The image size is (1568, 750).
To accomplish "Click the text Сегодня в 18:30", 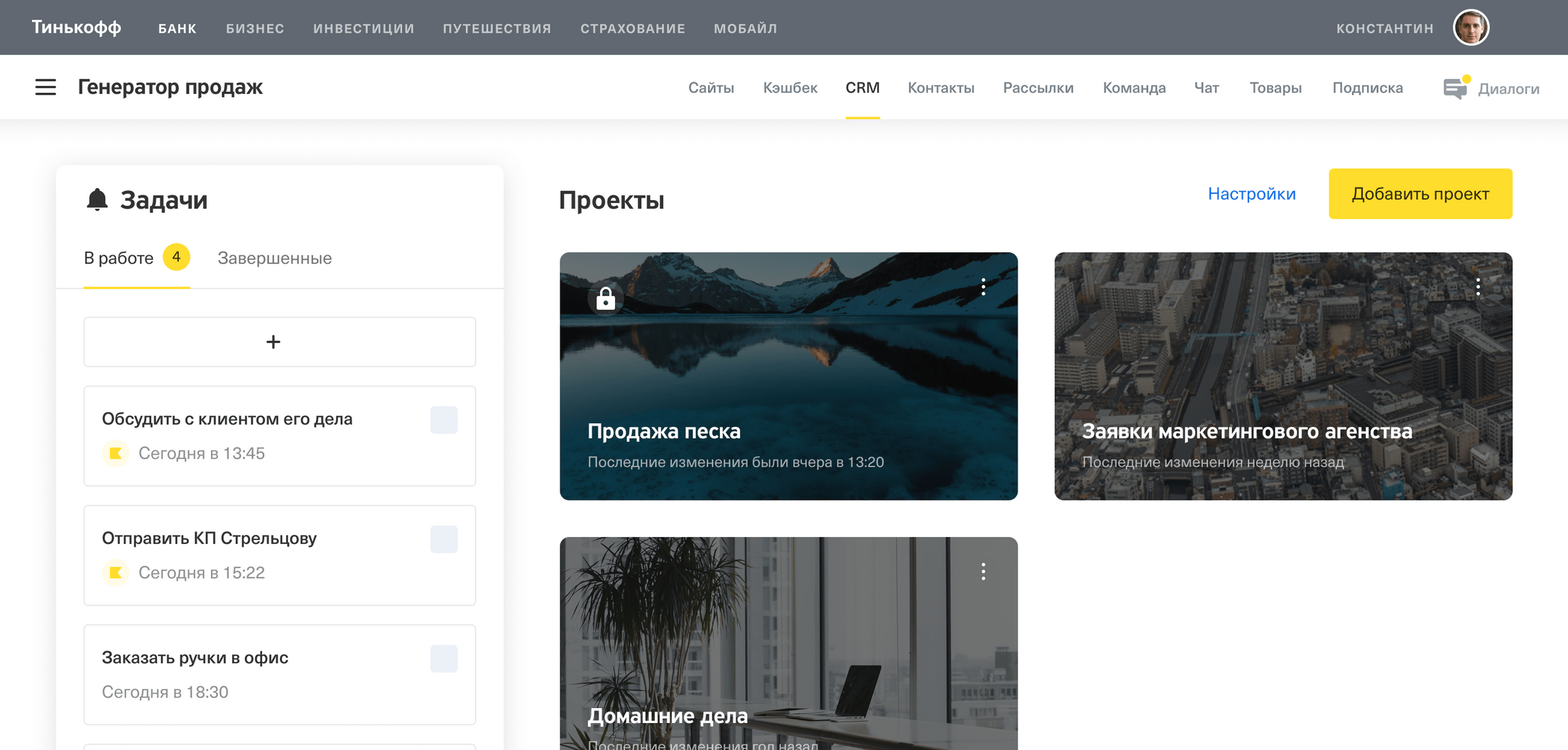I will pos(165,692).
